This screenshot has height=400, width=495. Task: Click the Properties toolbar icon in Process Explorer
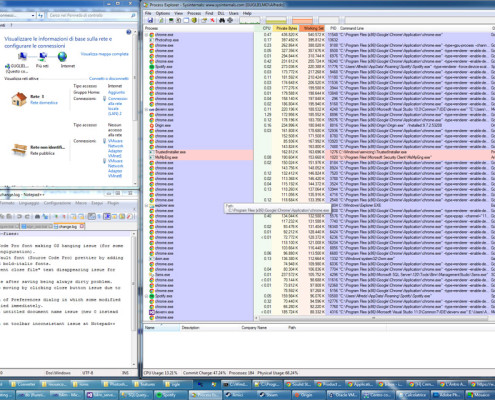[204, 21]
